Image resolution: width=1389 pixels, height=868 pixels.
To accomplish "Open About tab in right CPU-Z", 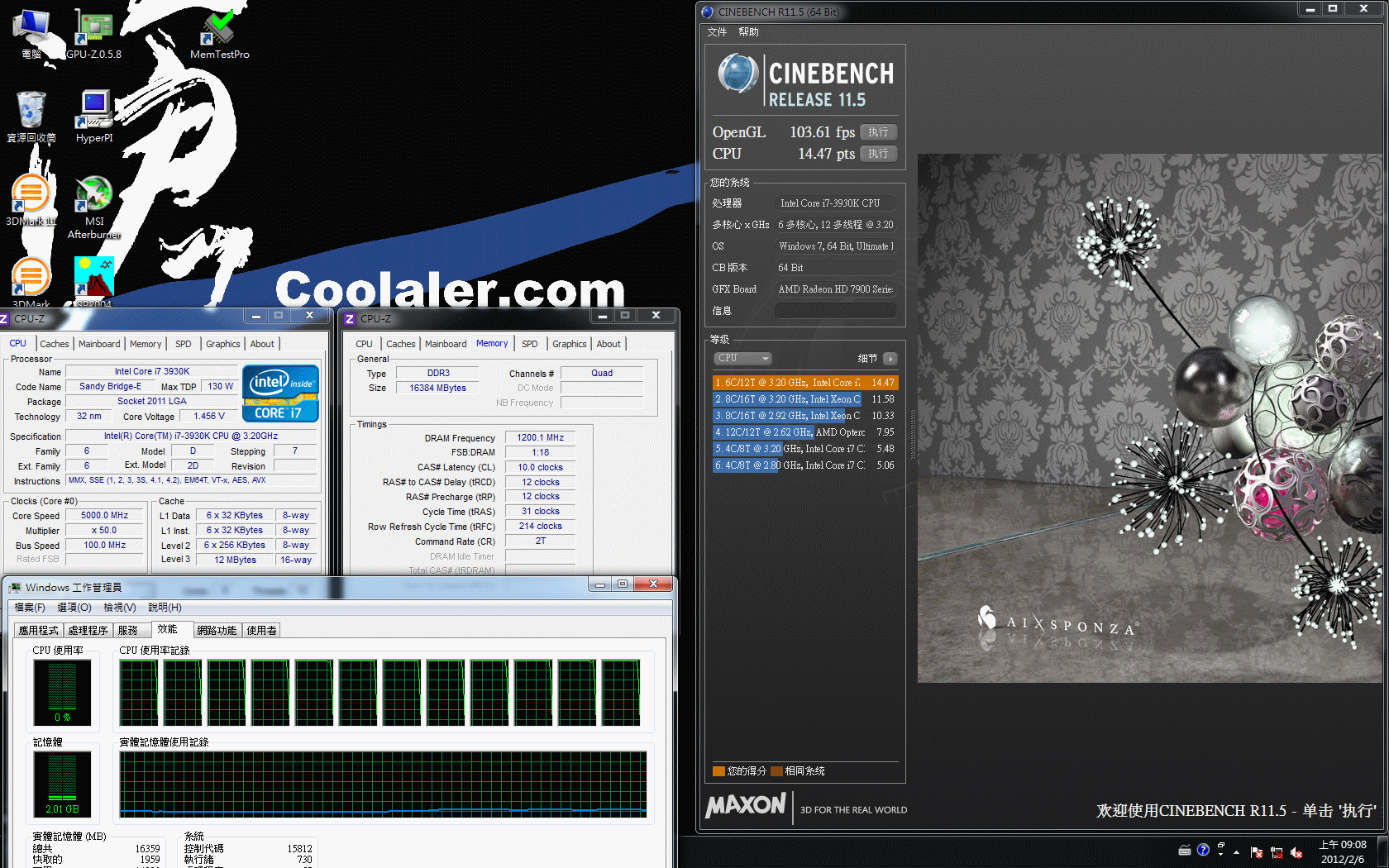I will pyautogui.click(x=609, y=344).
